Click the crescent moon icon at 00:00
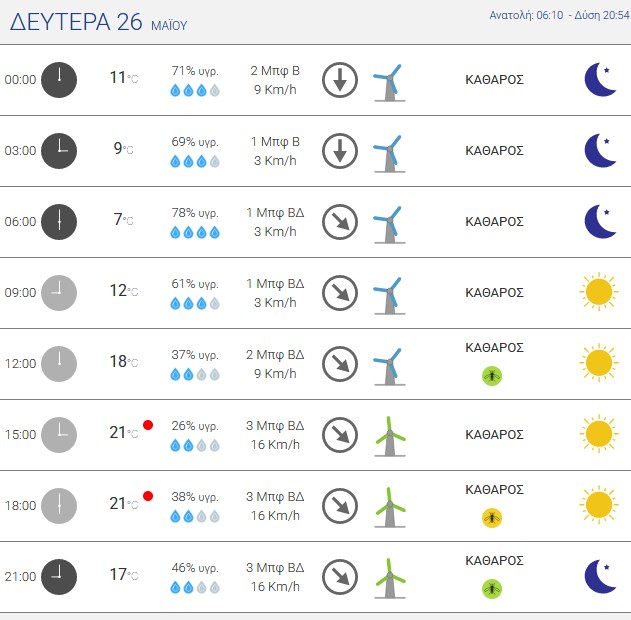Image resolution: width=631 pixels, height=620 pixels. pyautogui.click(x=600, y=80)
